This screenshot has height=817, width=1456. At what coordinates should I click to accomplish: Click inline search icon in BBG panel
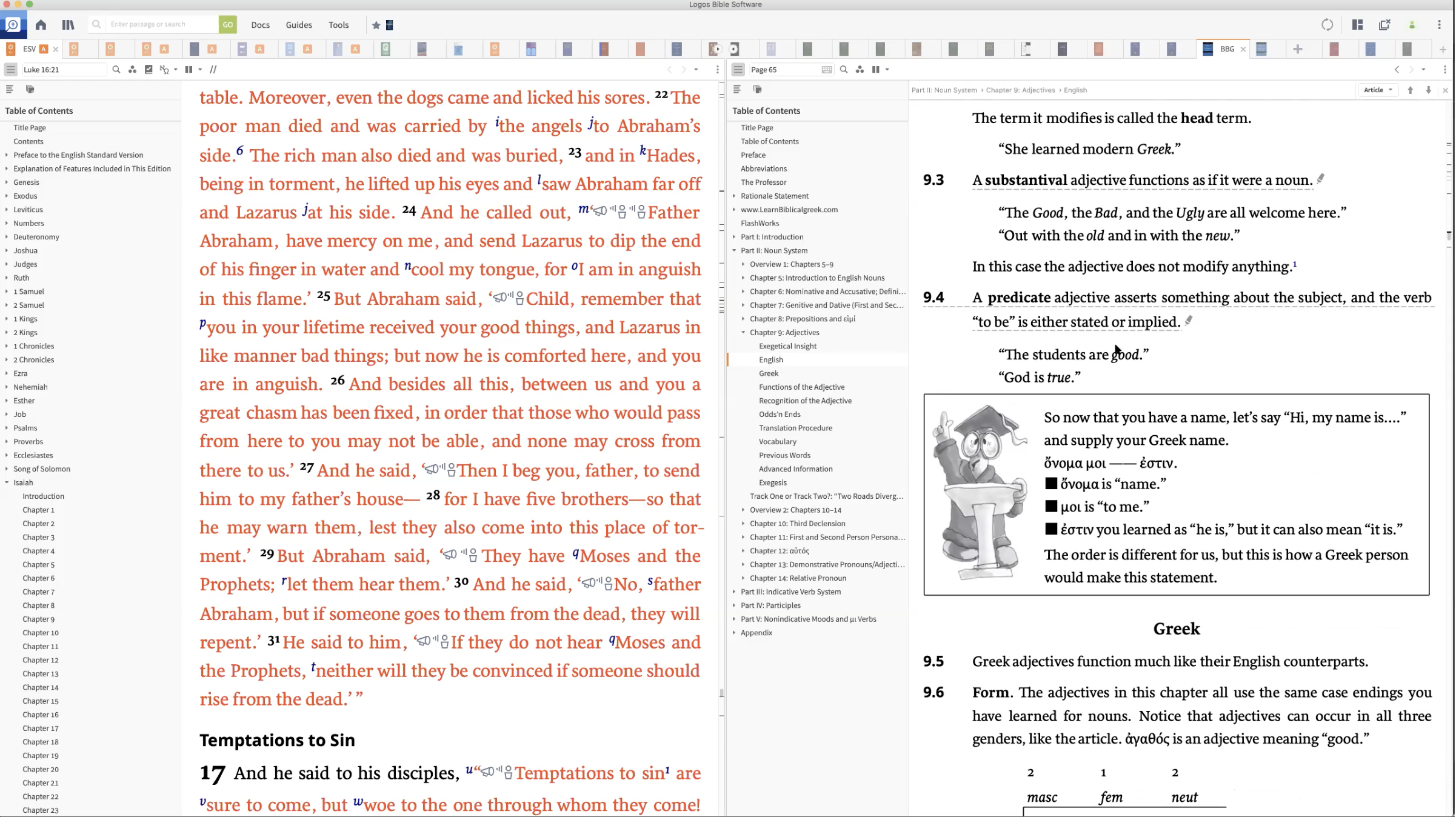(x=843, y=70)
